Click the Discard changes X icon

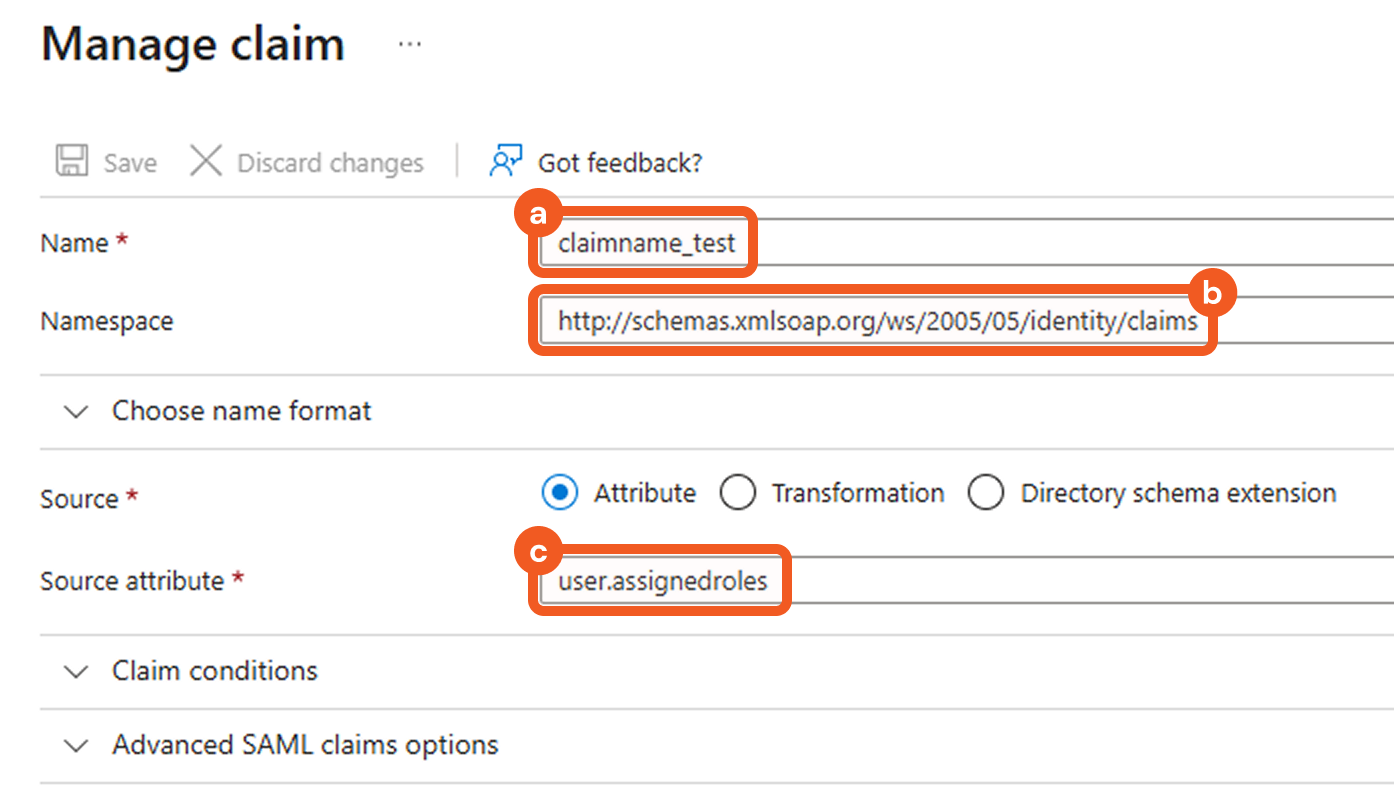[206, 161]
